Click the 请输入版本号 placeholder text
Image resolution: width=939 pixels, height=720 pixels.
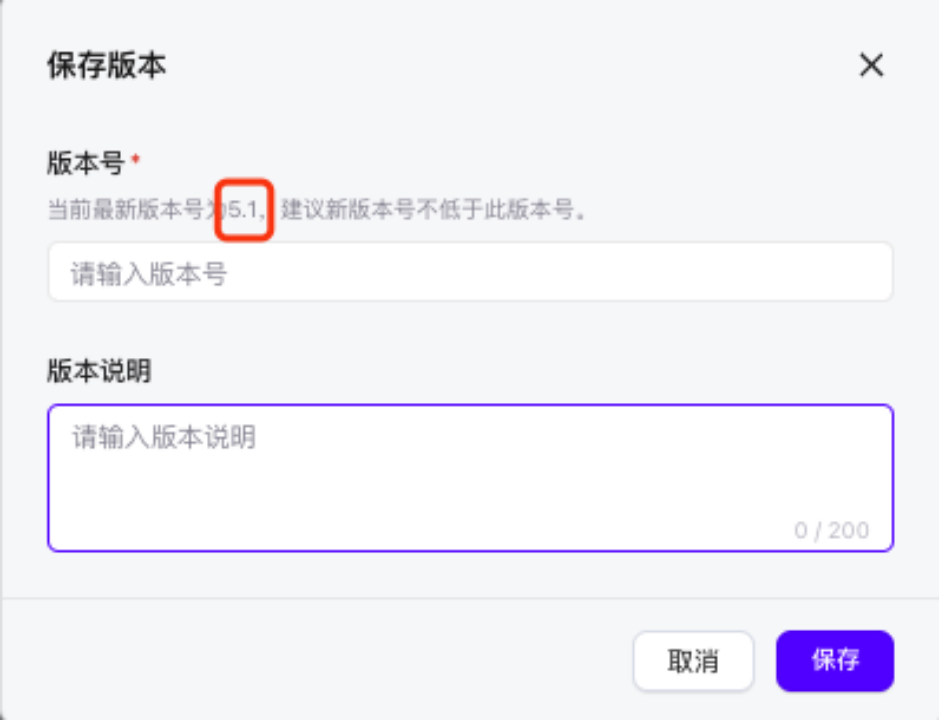[x=149, y=274]
